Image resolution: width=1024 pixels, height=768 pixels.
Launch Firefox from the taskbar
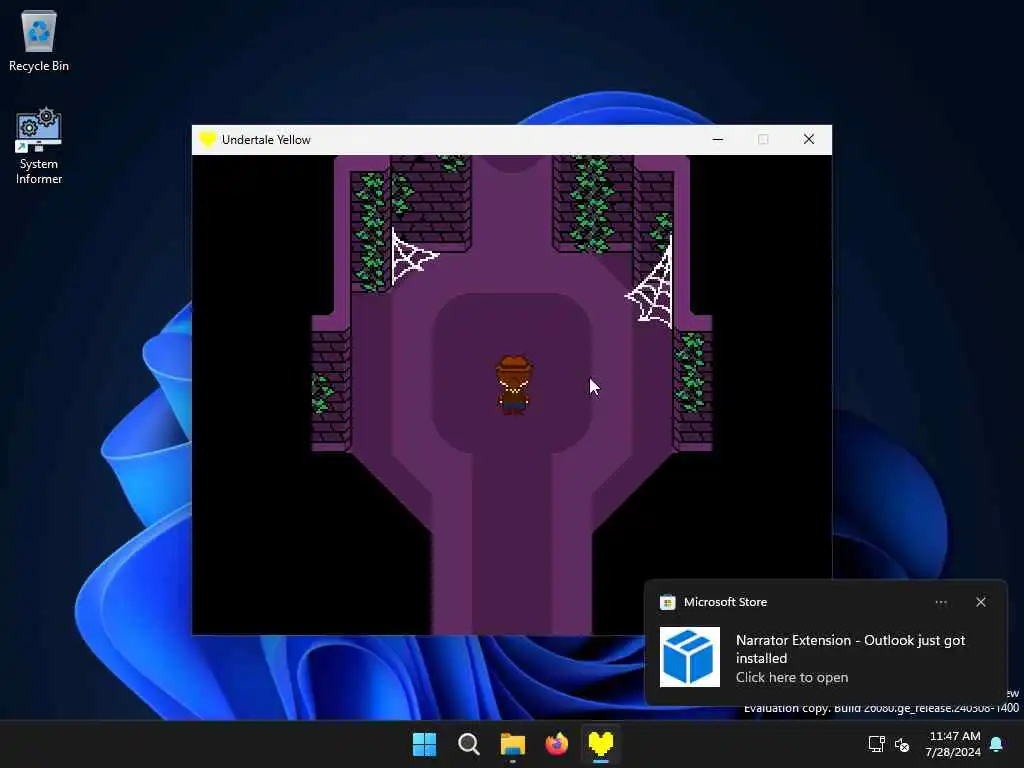[x=556, y=744]
